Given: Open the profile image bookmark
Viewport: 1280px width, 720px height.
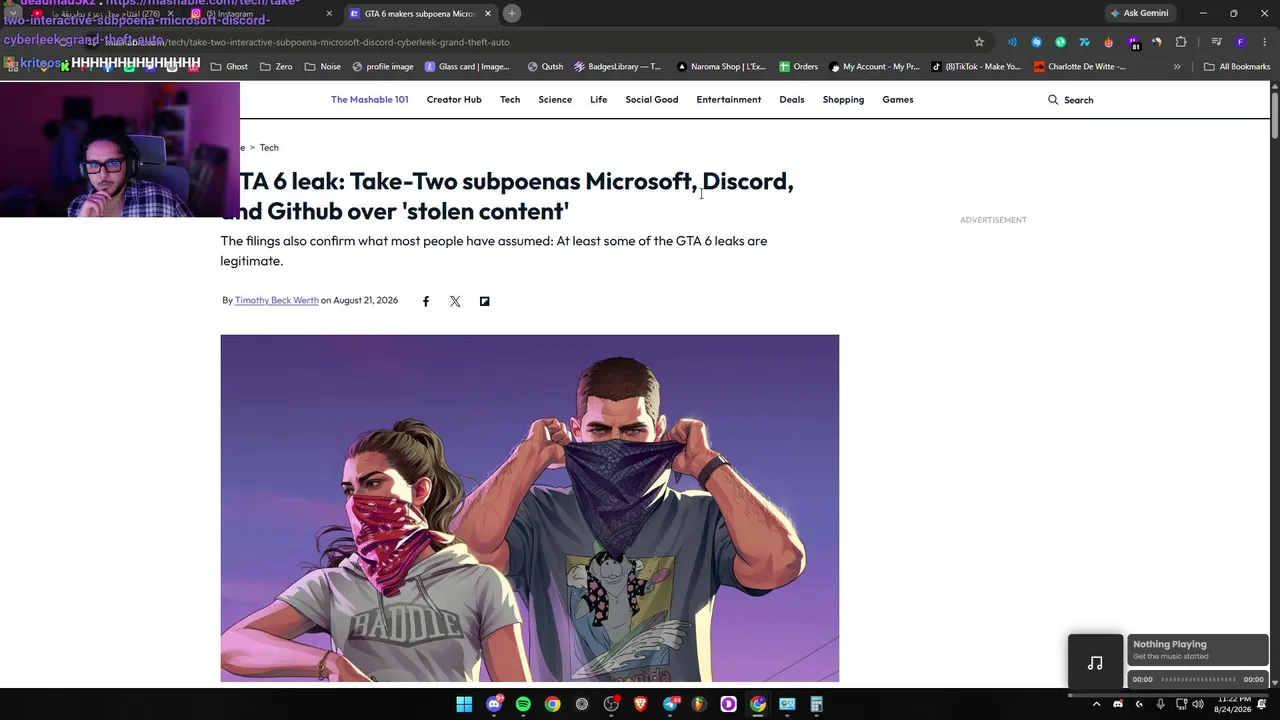Looking at the screenshot, I should point(382,67).
